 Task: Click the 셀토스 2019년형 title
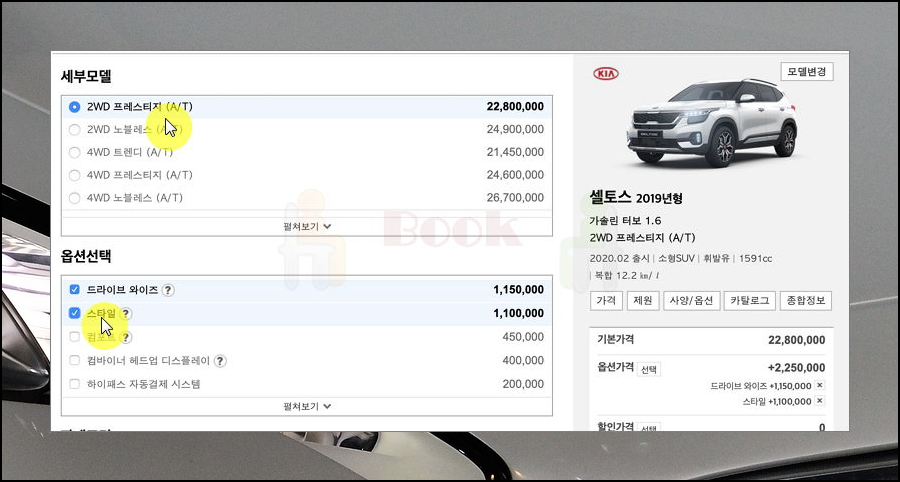636,198
